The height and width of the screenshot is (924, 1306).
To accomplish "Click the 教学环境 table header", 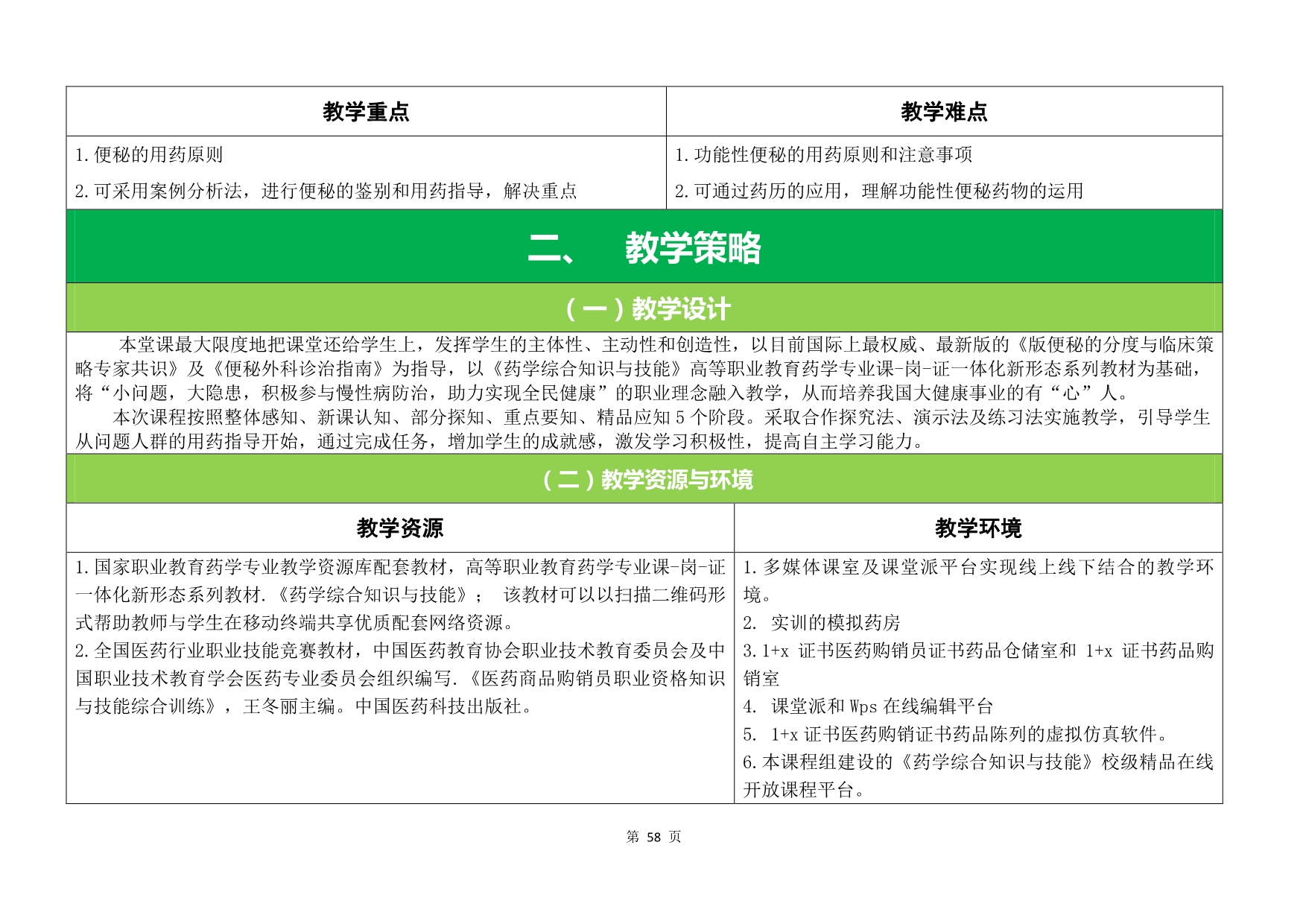I will [x=977, y=528].
